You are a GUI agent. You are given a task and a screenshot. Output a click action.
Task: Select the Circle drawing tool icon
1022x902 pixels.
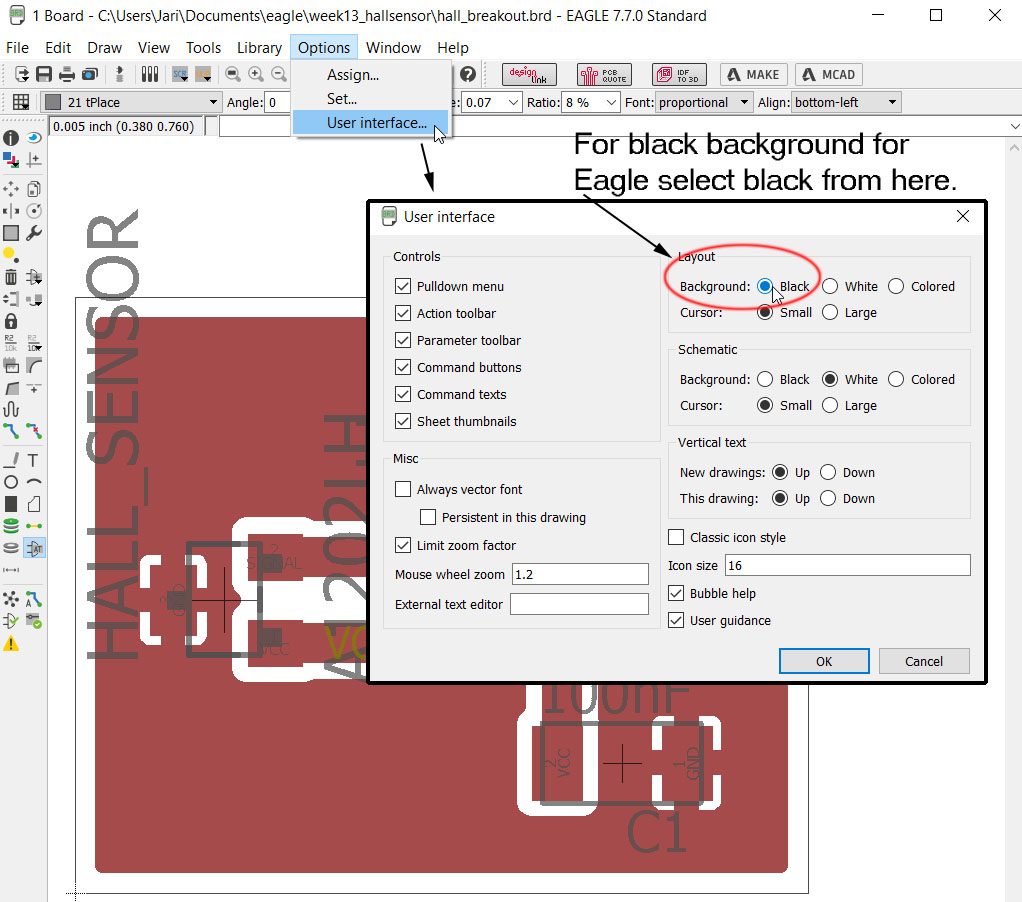tap(11, 482)
